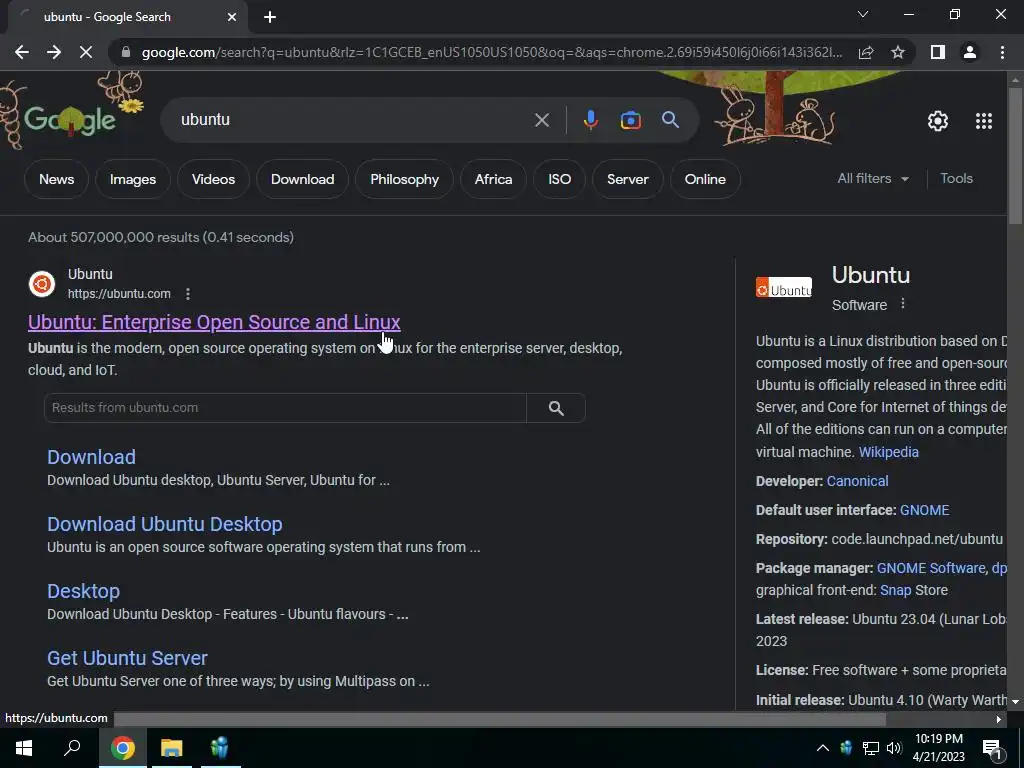Close the 'ubuntu - Google Search' tab
1024x768 pixels.
tap(232, 17)
